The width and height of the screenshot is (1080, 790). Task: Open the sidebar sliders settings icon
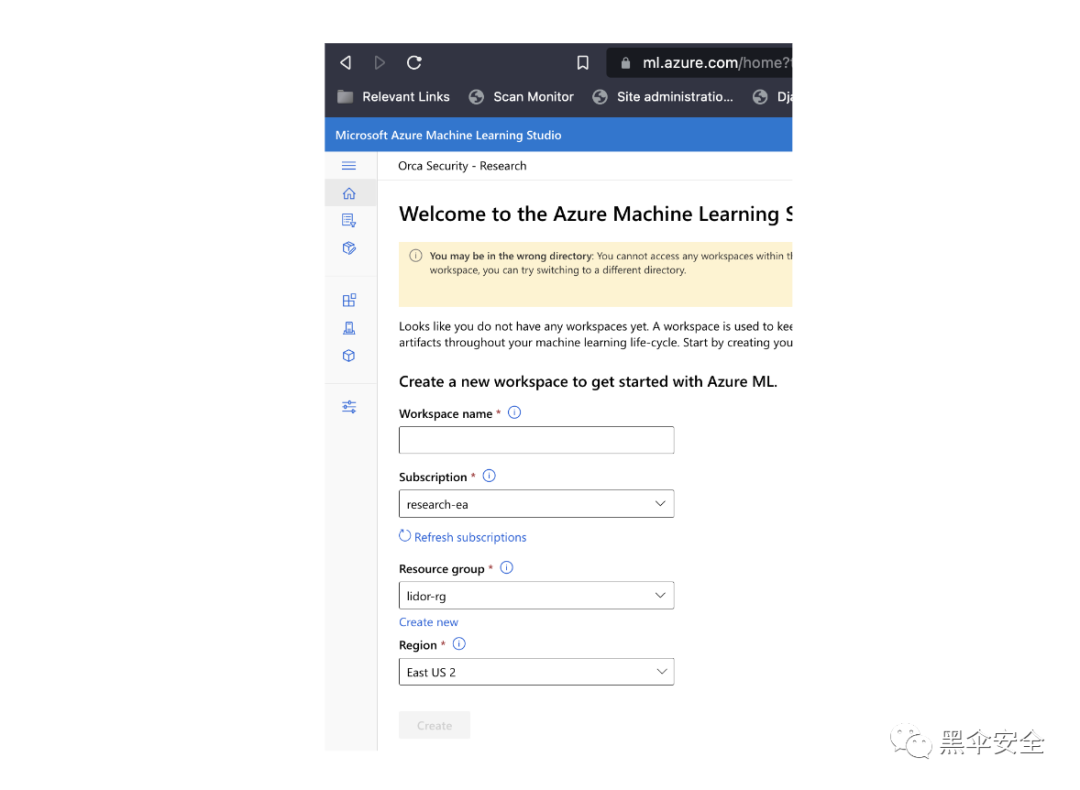[x=349, y=407]
